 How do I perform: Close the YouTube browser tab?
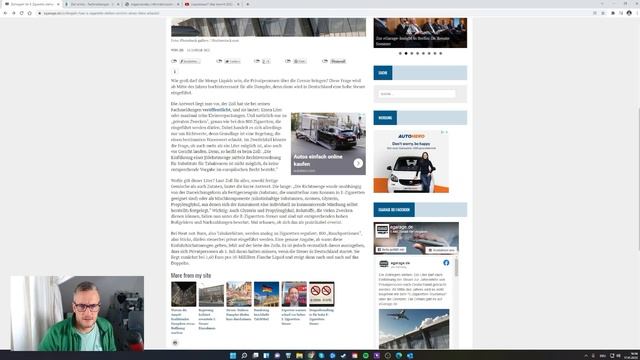pyautogui.click(x=238, y=4)
